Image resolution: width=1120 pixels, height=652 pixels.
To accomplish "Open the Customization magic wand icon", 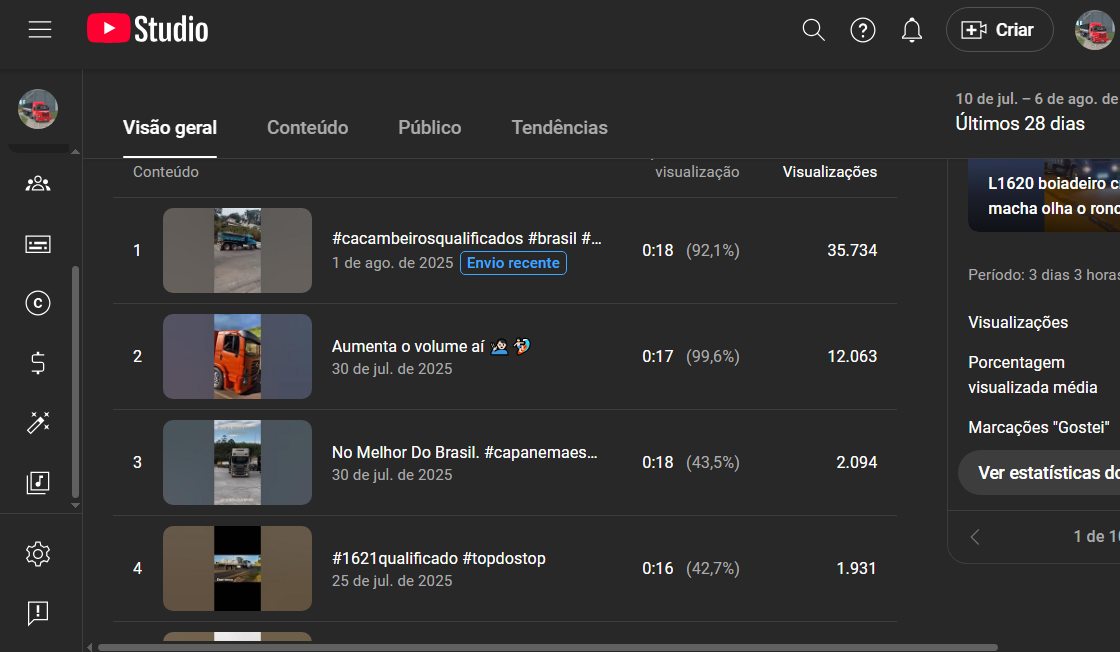I will click(x=38, y=423).
